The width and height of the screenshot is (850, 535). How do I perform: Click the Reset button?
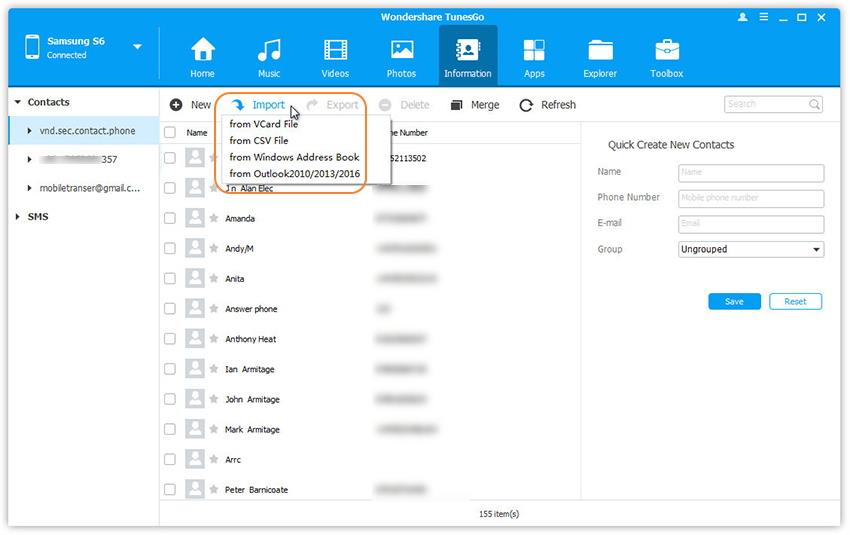point(795,301)
